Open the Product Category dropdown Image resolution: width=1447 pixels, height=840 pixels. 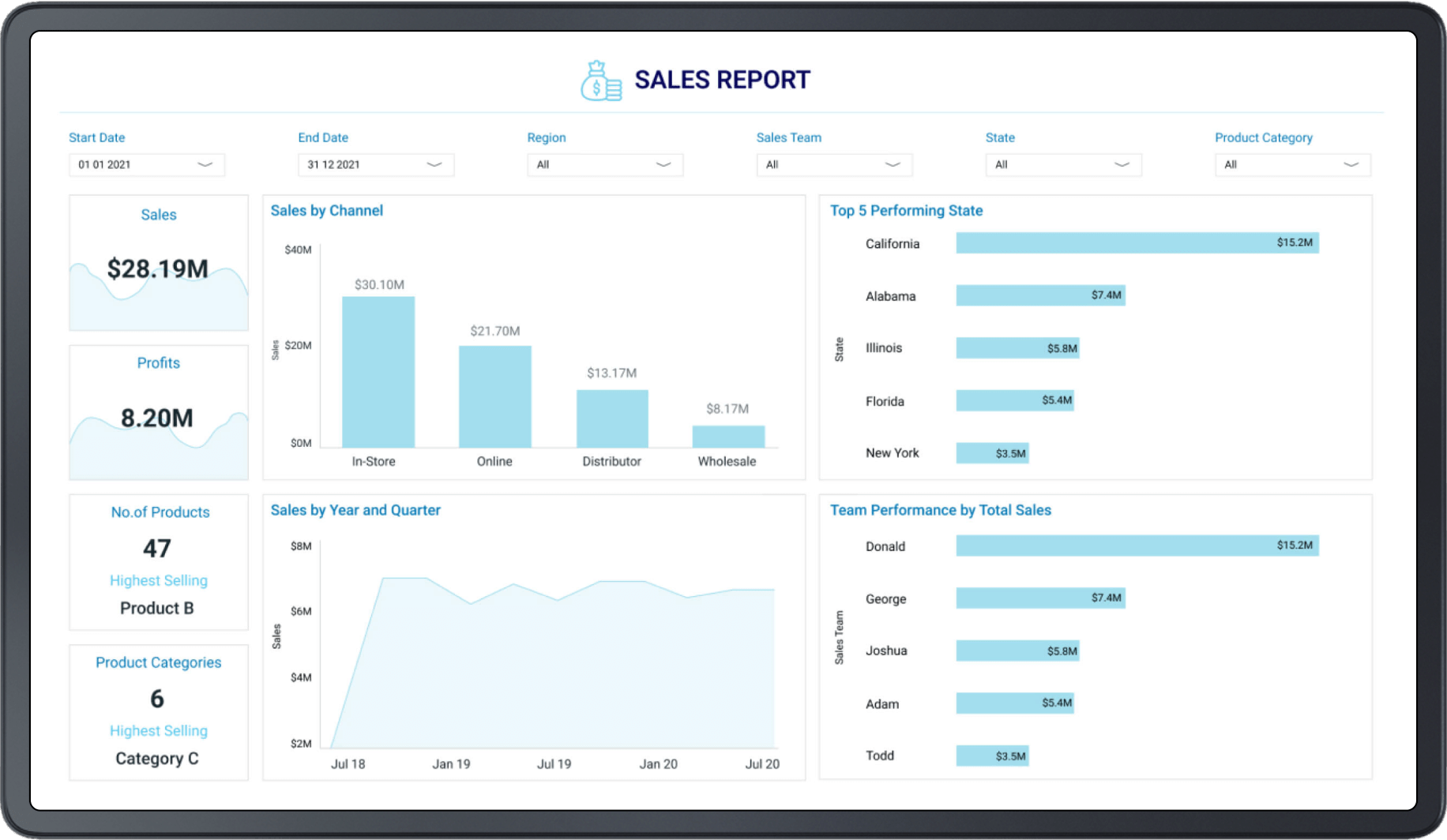1350,165
